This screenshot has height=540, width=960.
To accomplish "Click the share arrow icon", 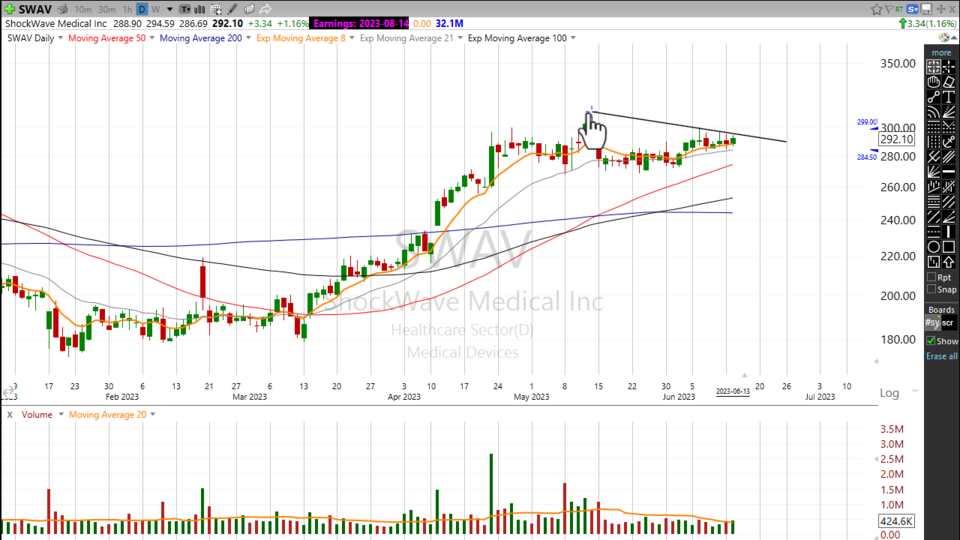I will click(265, 9).
